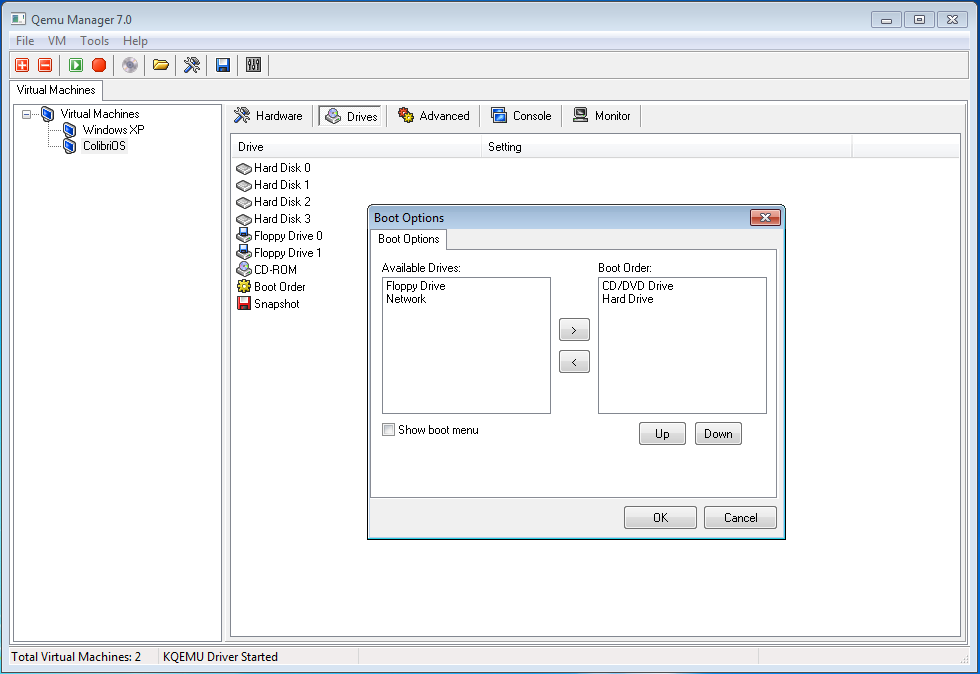Select Hard Drive in Boot Order list
The height and width of the screenshot is (674, 980).
click(x=627, y=299)
